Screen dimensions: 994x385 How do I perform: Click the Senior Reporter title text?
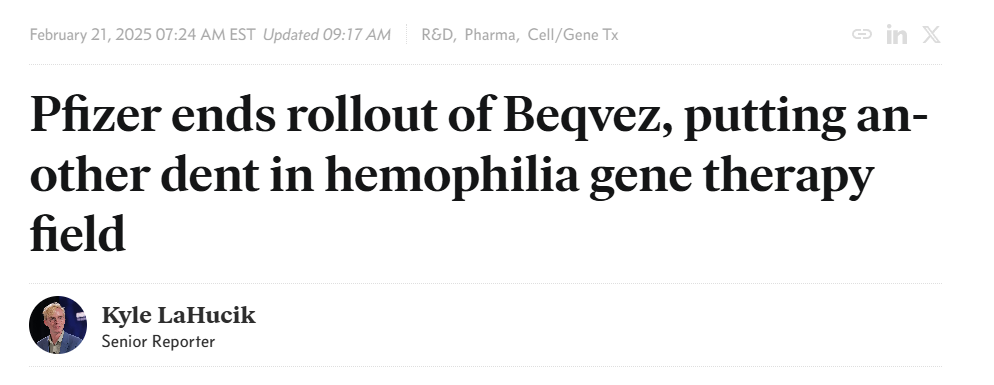(158, 342)
